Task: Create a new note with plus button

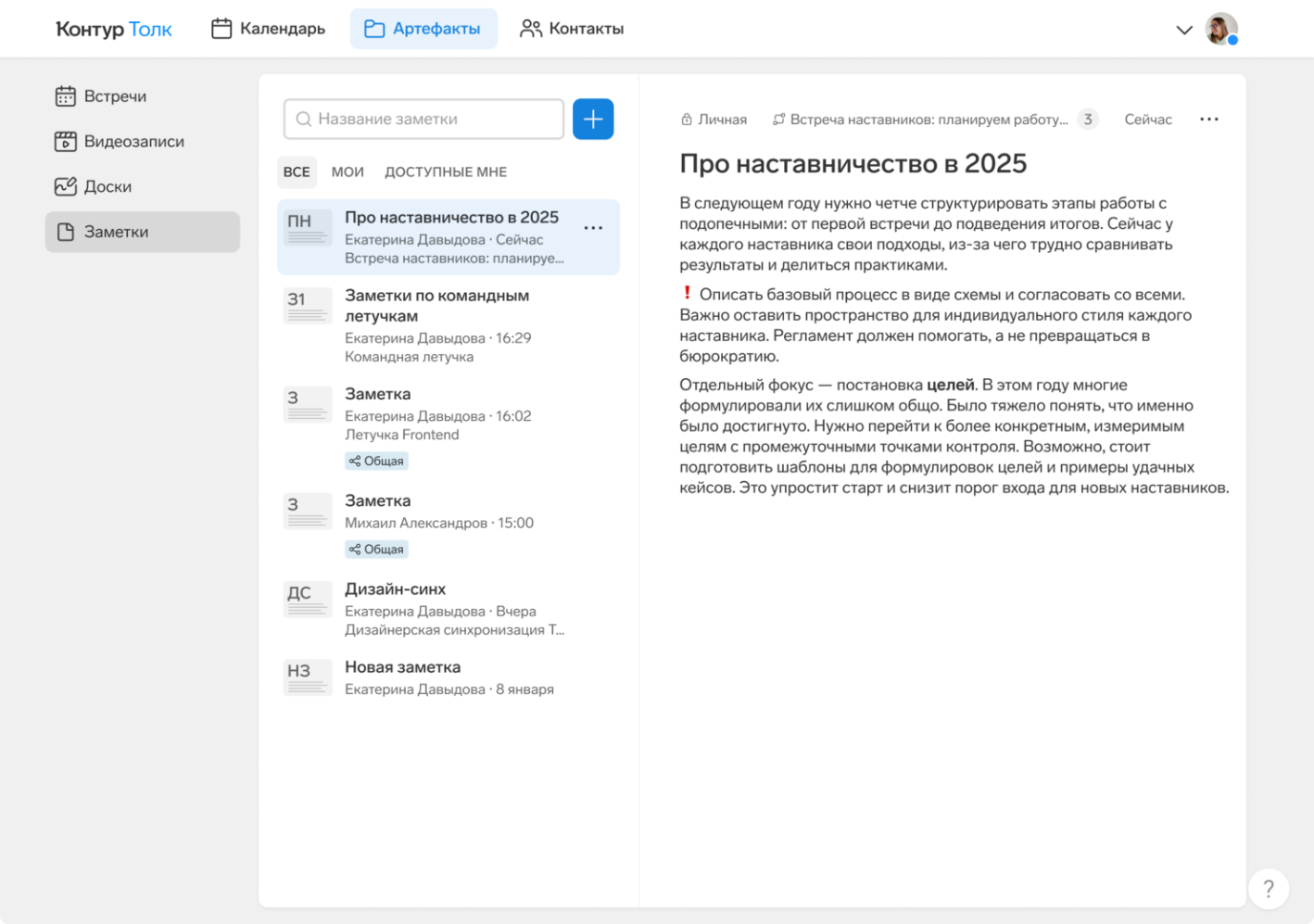Action: 593,119
